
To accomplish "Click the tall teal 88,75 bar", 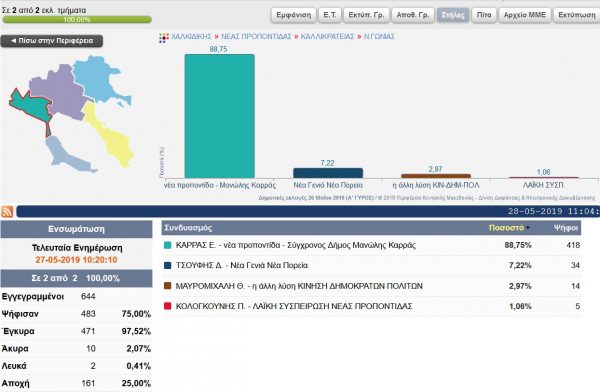I will pyautogui.click(x=220, y=116).
